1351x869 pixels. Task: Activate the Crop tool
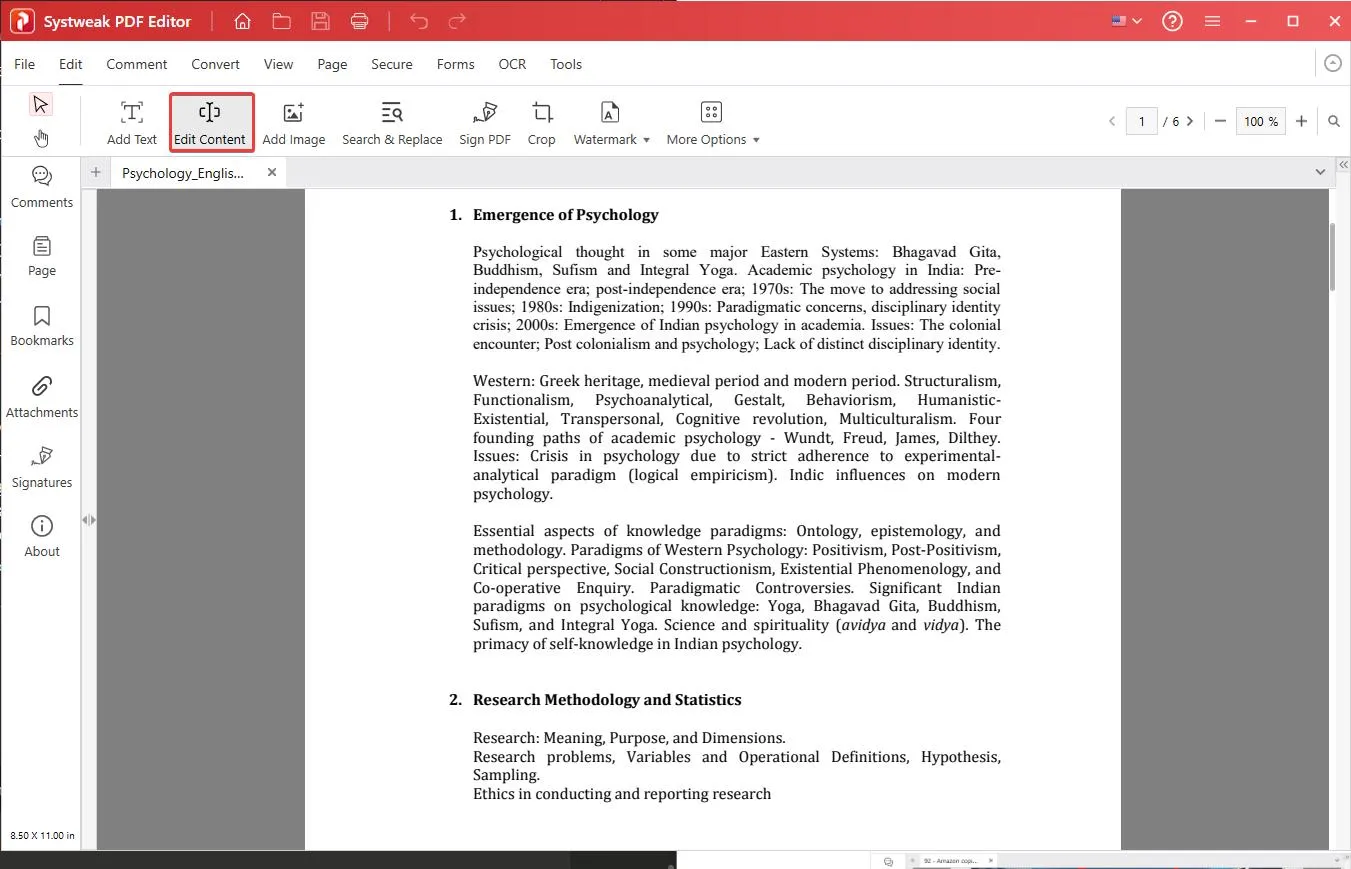click(x=541, y=123)
